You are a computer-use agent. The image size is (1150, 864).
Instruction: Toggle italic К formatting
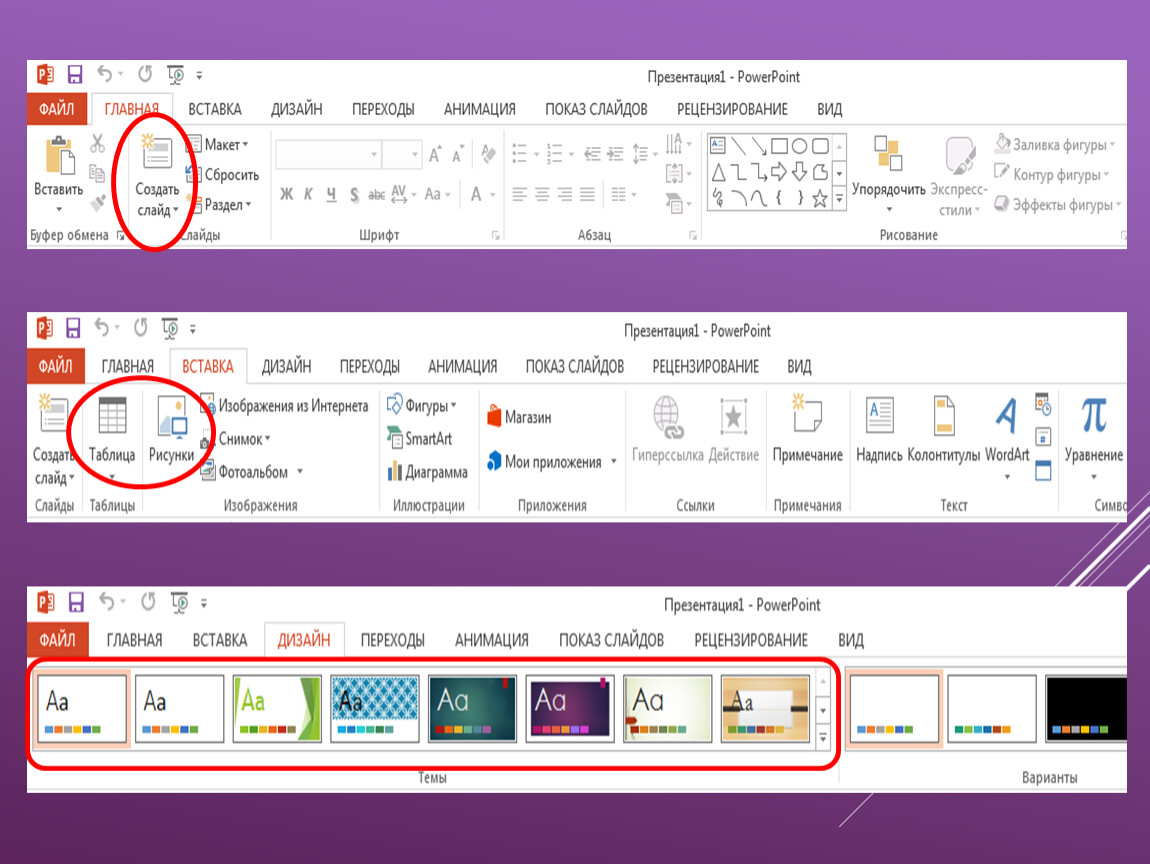309,194
